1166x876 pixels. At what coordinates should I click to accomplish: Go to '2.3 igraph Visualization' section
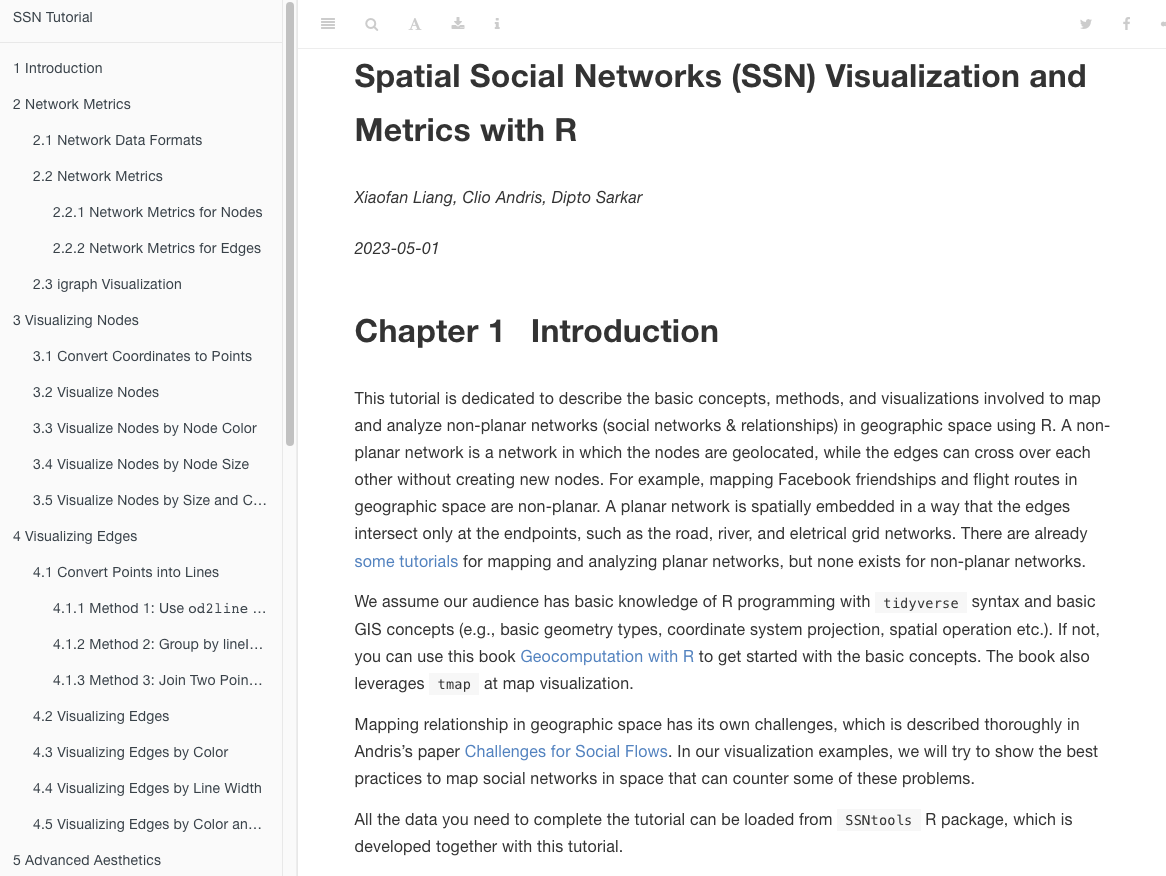pos(107,284)
